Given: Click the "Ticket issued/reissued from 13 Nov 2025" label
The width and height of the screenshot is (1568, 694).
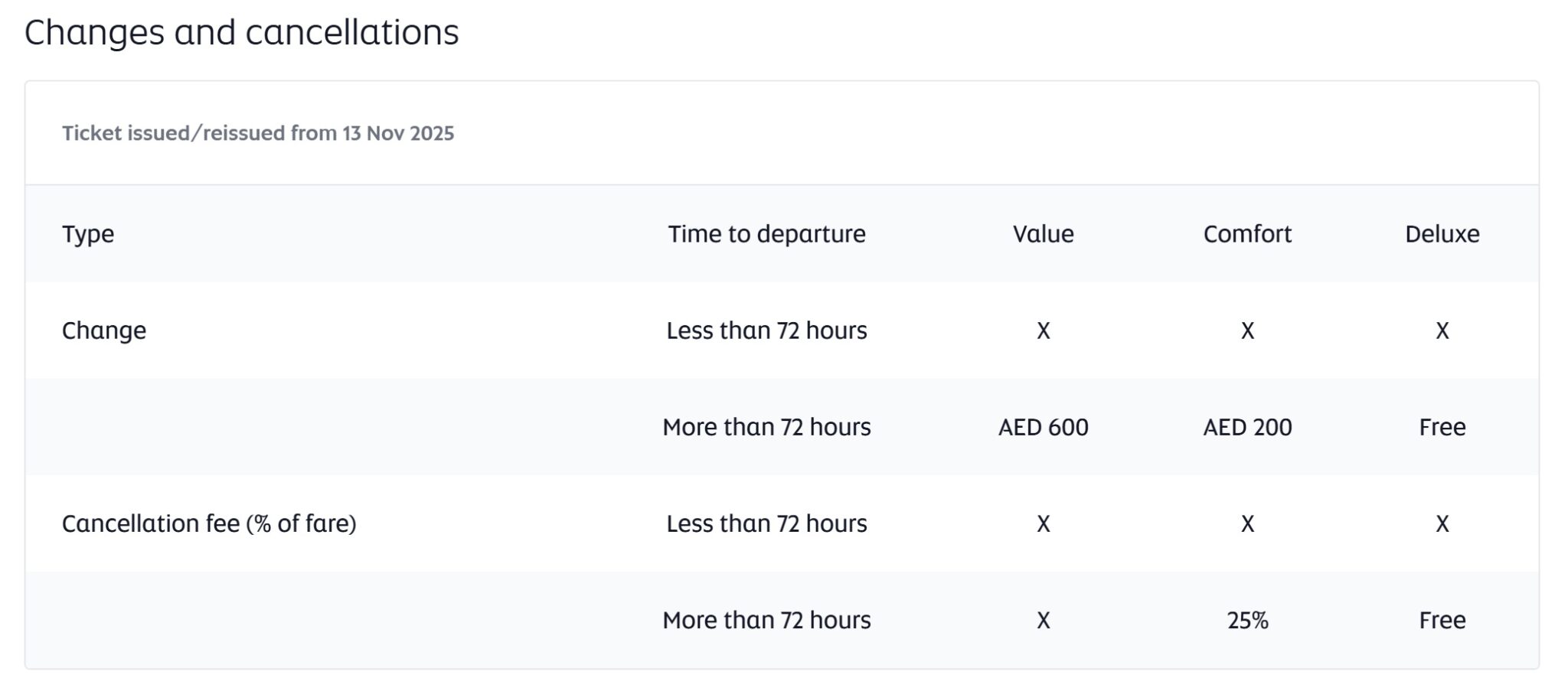Looking at the screenshot, I should [x=258, y=133].
